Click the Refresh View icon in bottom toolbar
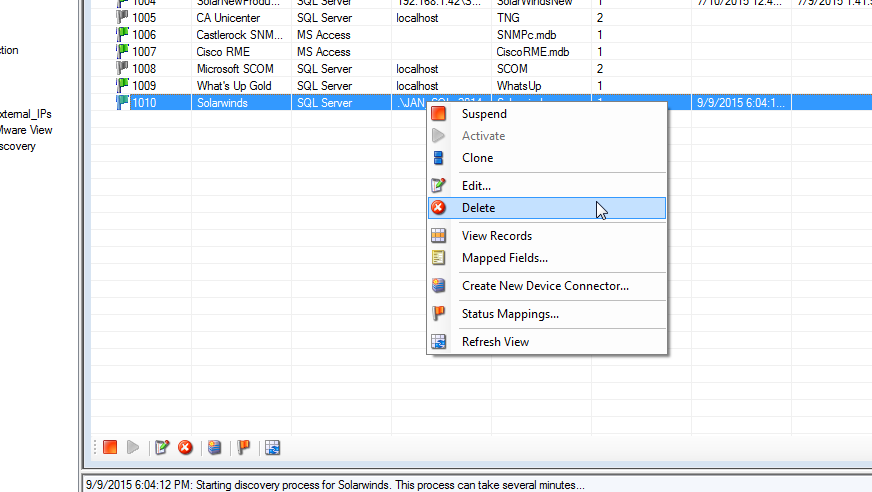 coord(272,447)
